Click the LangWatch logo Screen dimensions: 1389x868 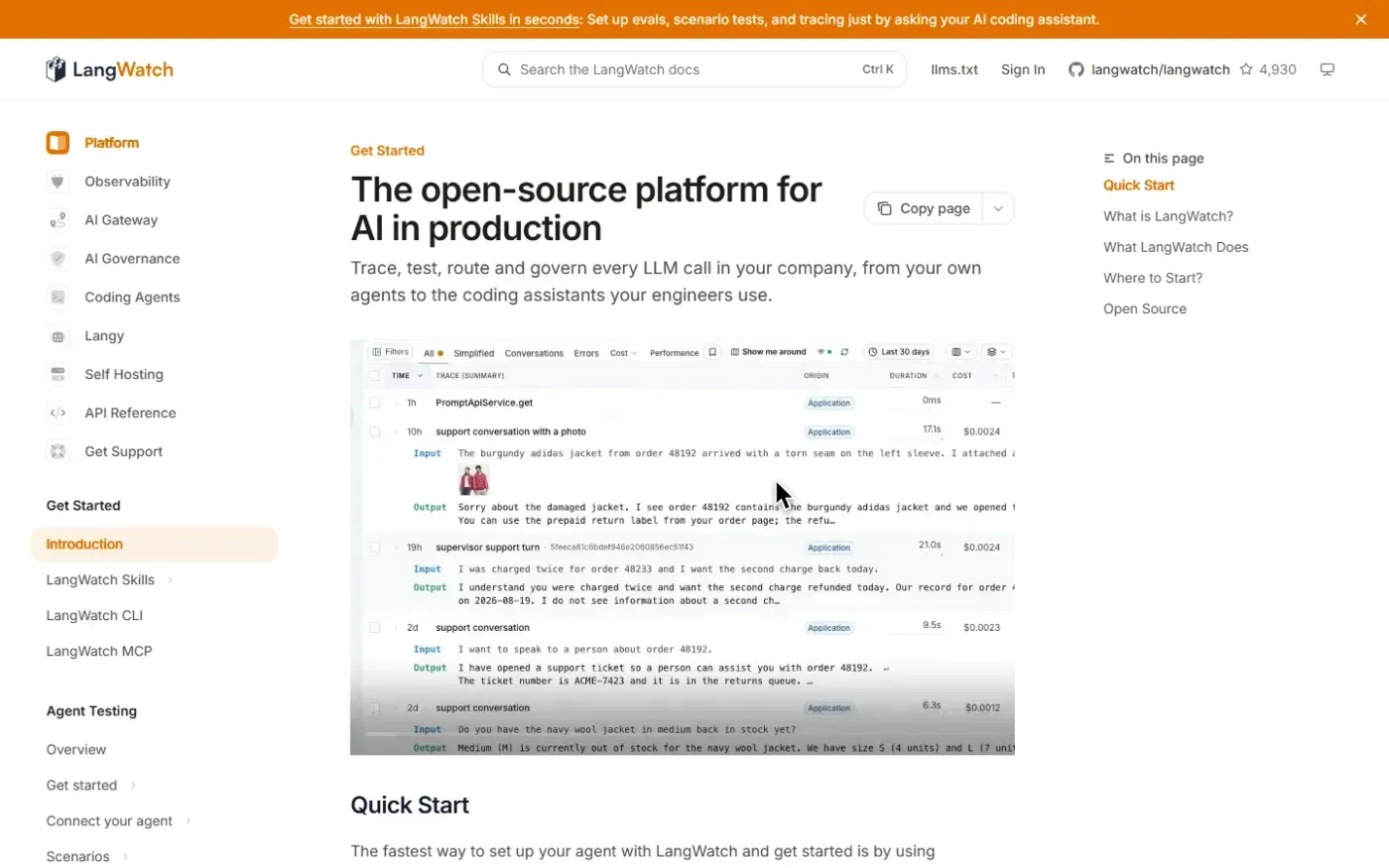[x=109, y=69]
